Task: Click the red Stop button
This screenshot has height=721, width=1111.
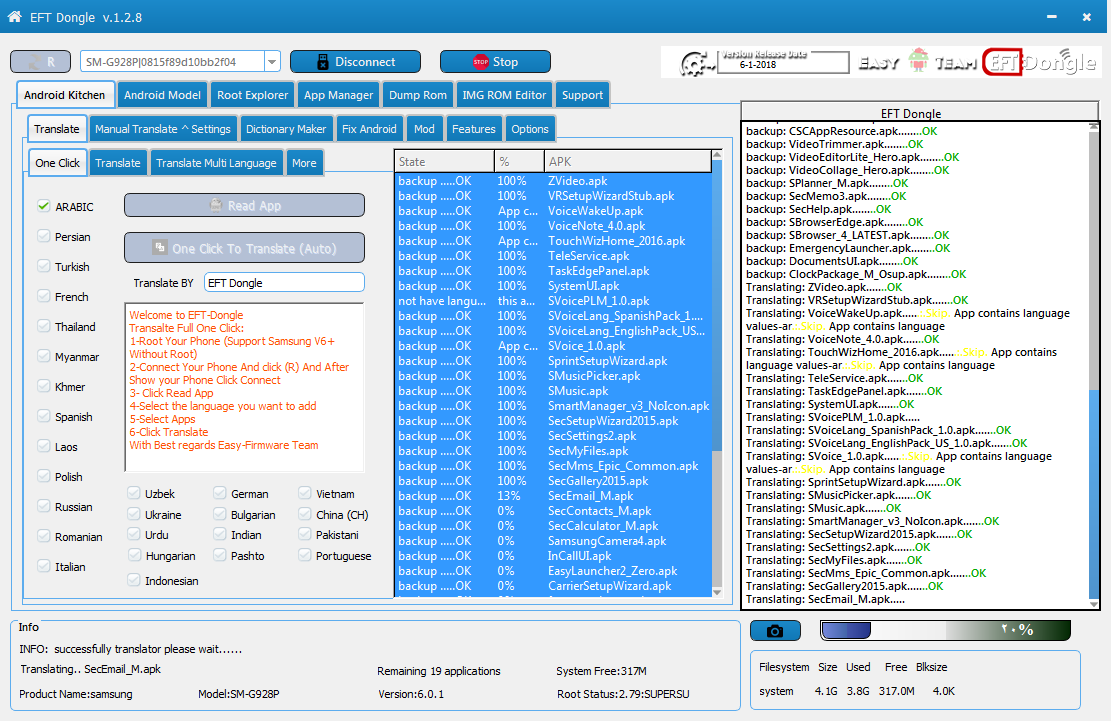Action: tap(495, 62)
